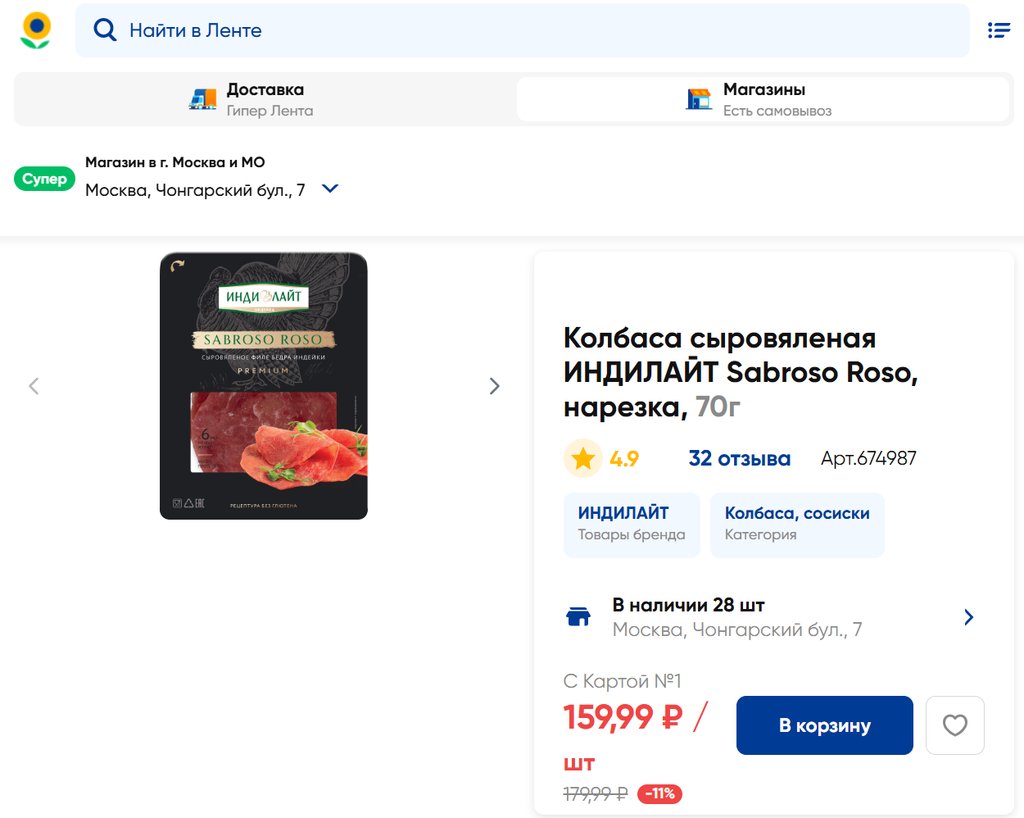Screen dimensions: 1024x818
Task: Show previous product image
Action: point(34,386)
